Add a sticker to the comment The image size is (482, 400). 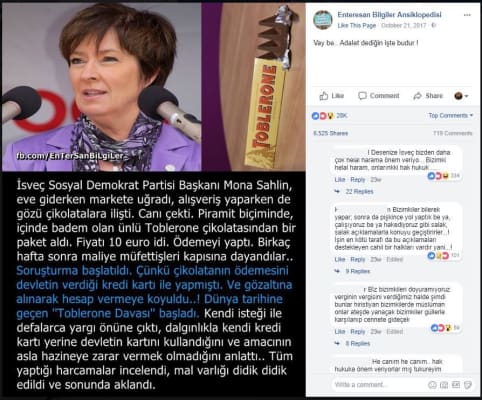[468, 385]
